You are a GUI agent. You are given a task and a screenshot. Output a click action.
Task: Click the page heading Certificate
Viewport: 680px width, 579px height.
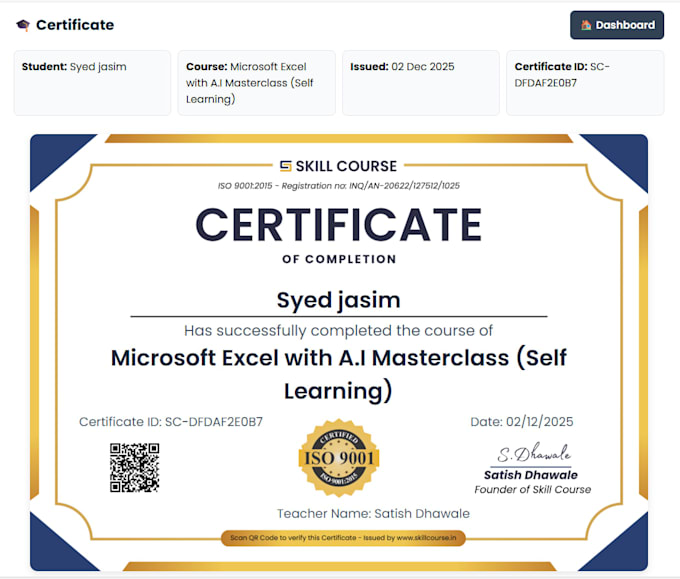(75, 25)
